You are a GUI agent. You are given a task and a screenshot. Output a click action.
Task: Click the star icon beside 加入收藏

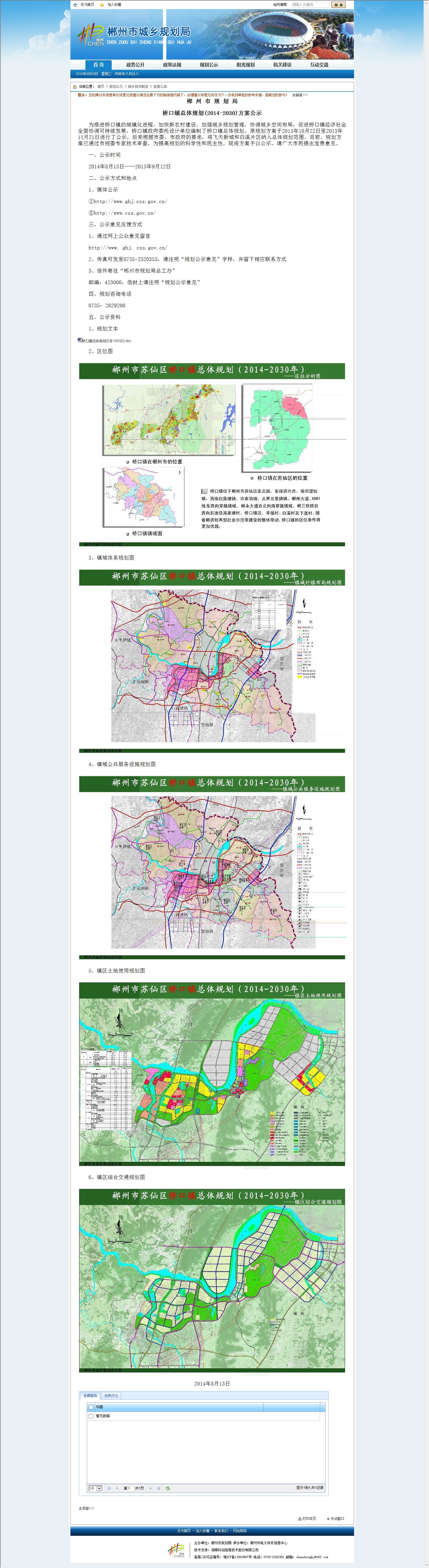click(x=102, y=4)
